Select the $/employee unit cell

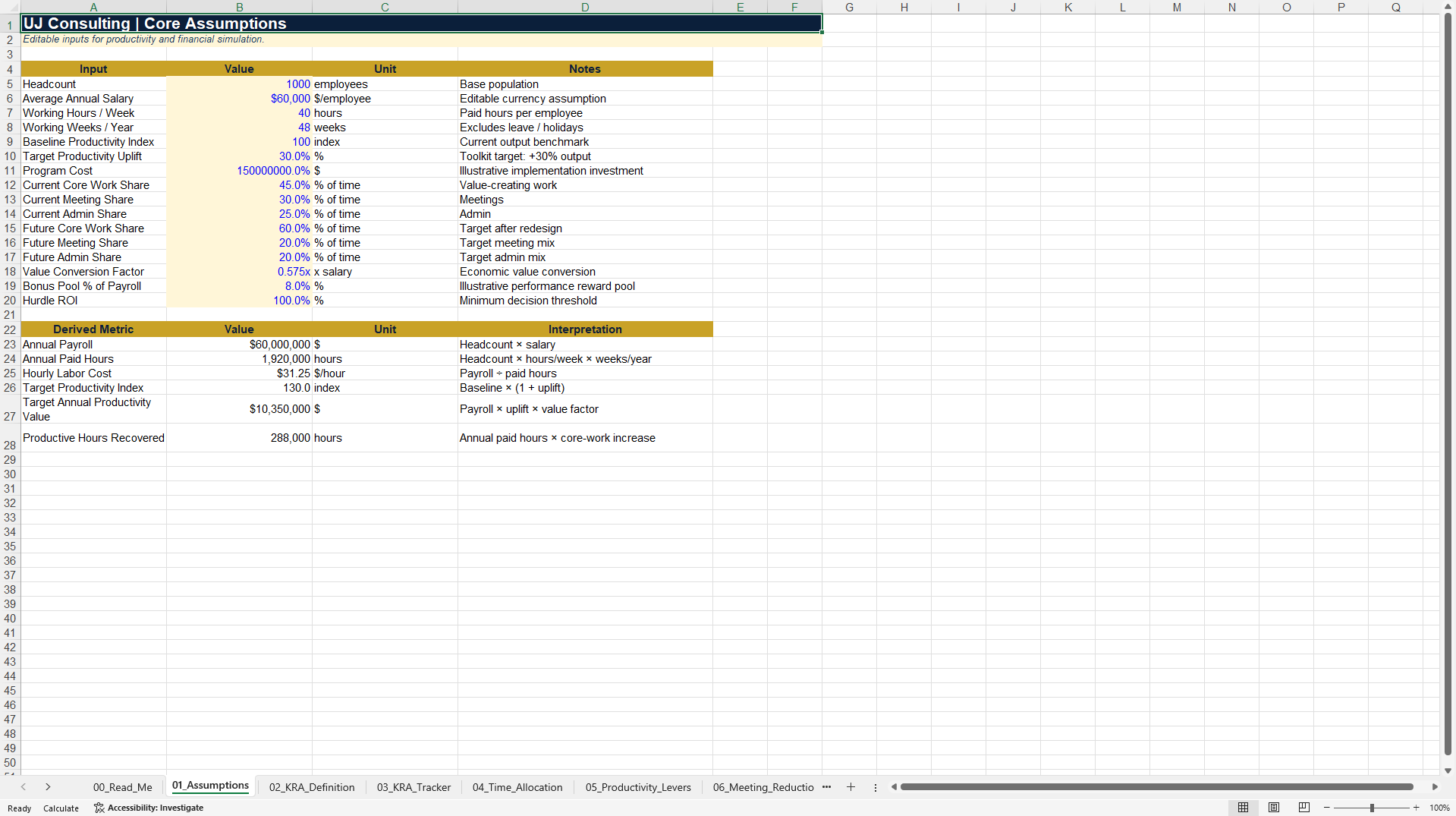385,99
